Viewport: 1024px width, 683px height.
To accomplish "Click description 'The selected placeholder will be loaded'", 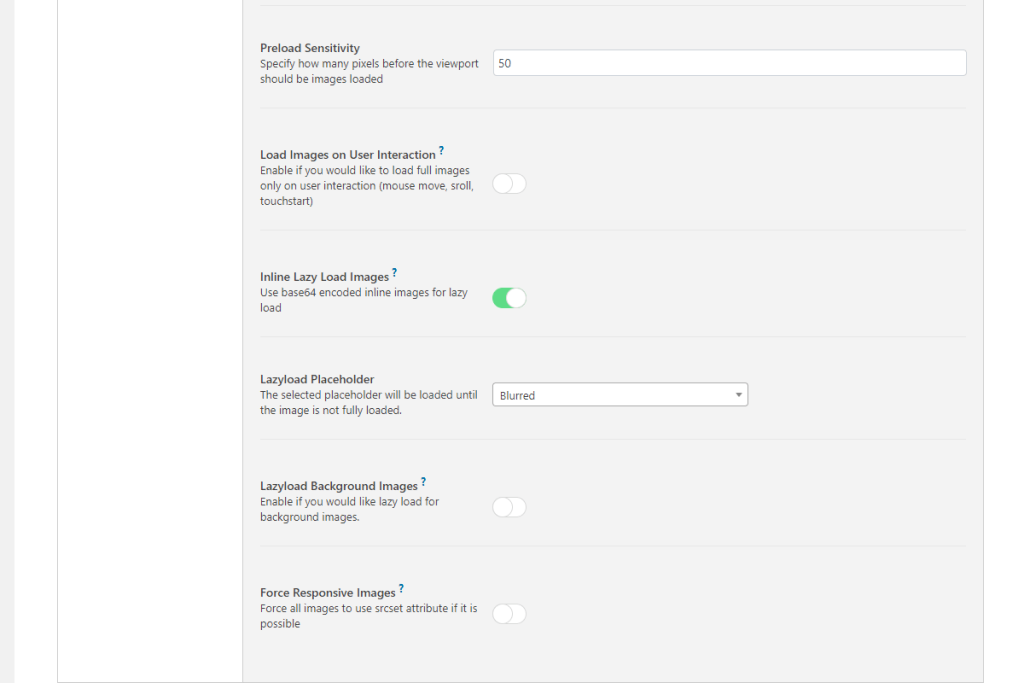I will [x=368, y=402].
